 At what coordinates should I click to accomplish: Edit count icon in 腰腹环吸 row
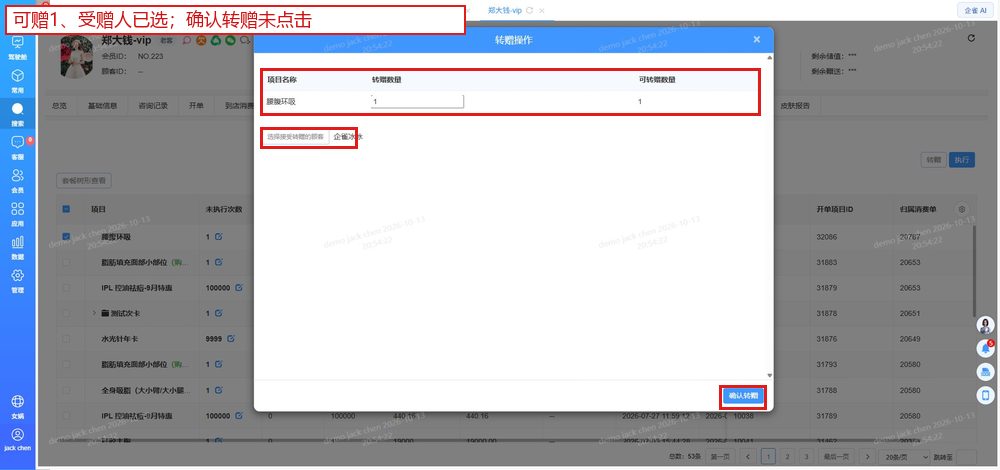(x=219, y=237)
